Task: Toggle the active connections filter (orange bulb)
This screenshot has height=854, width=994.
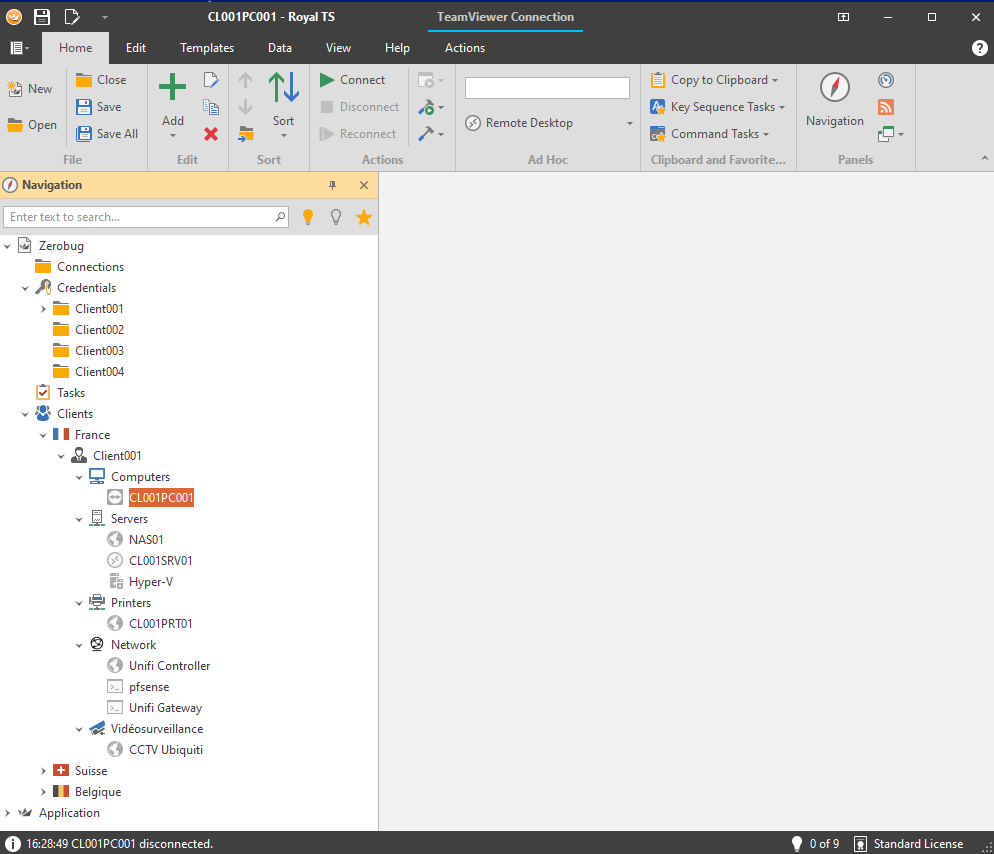Action: pyautogui.click(x=308, y=217)
